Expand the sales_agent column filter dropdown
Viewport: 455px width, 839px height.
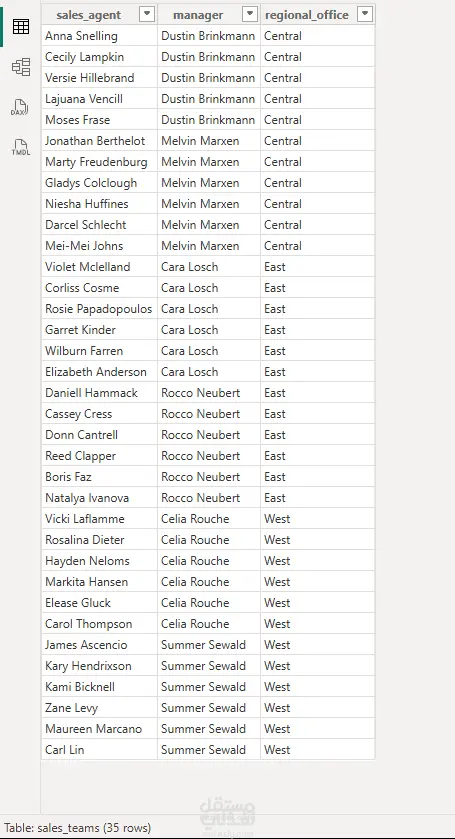click(147, 14)
